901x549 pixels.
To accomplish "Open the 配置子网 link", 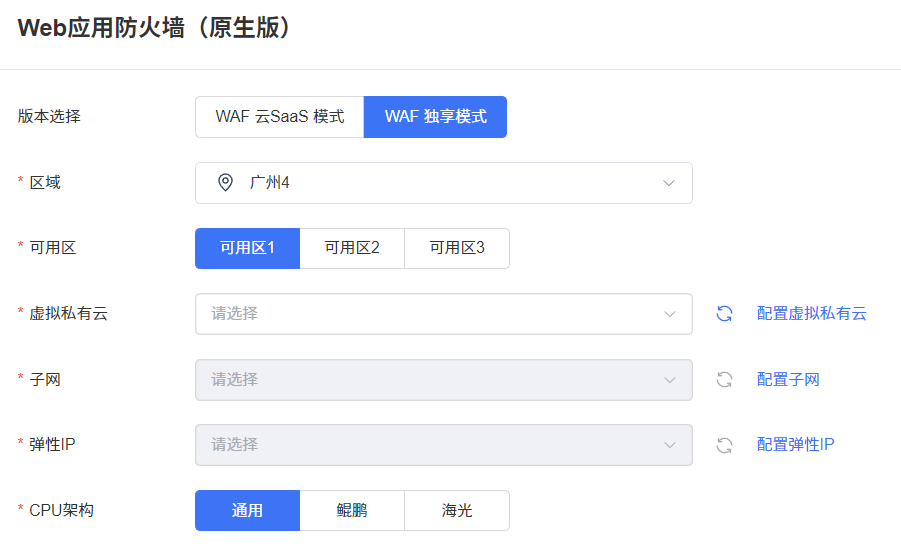I will pos(788,379).
